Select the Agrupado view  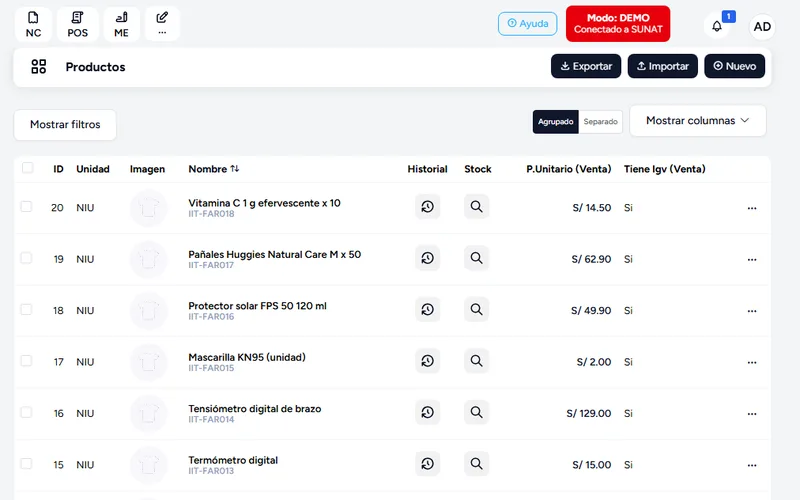(x=556, y=122)
